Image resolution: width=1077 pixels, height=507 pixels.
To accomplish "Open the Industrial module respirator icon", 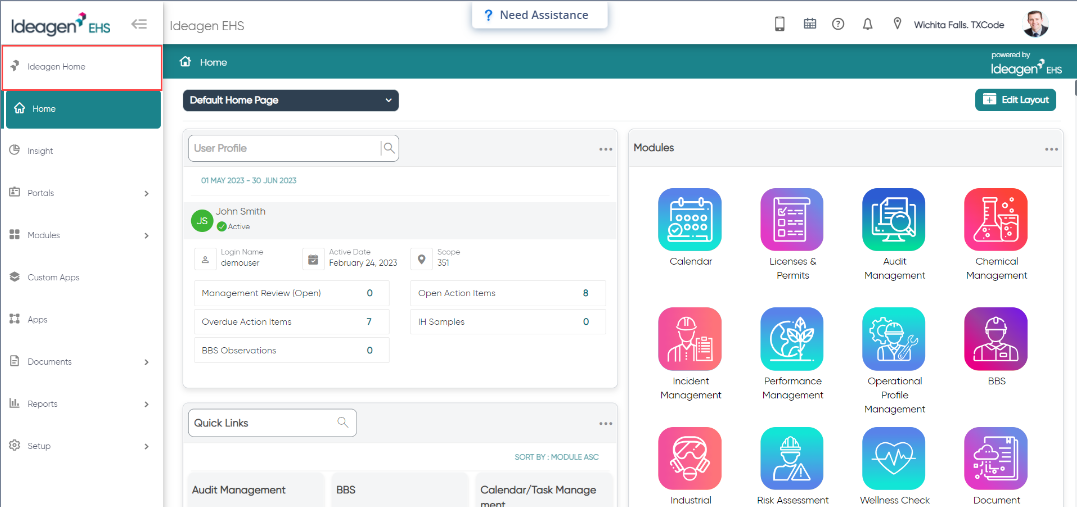I will click(690, 458).
